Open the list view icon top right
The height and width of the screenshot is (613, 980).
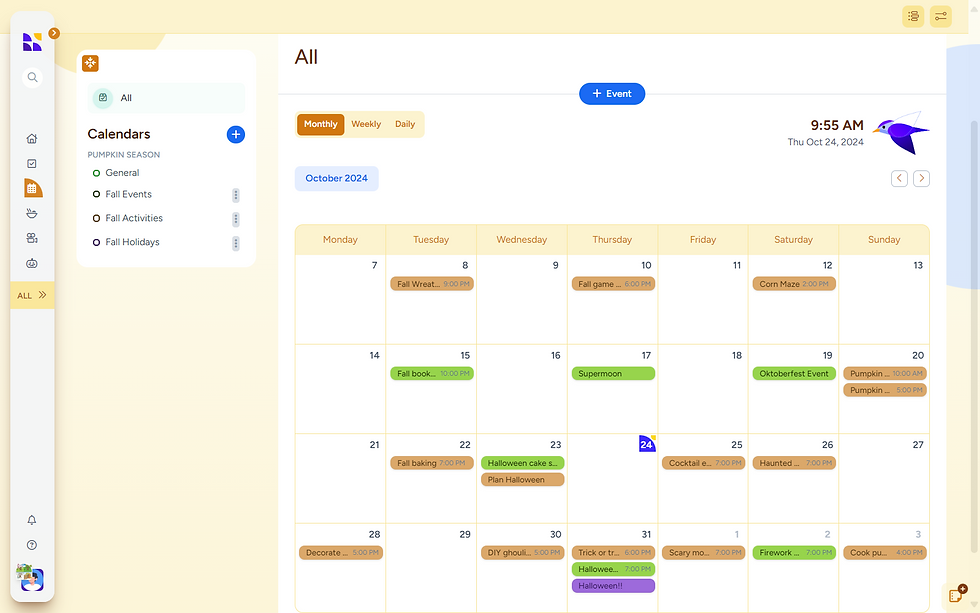(x=913, y=16)
